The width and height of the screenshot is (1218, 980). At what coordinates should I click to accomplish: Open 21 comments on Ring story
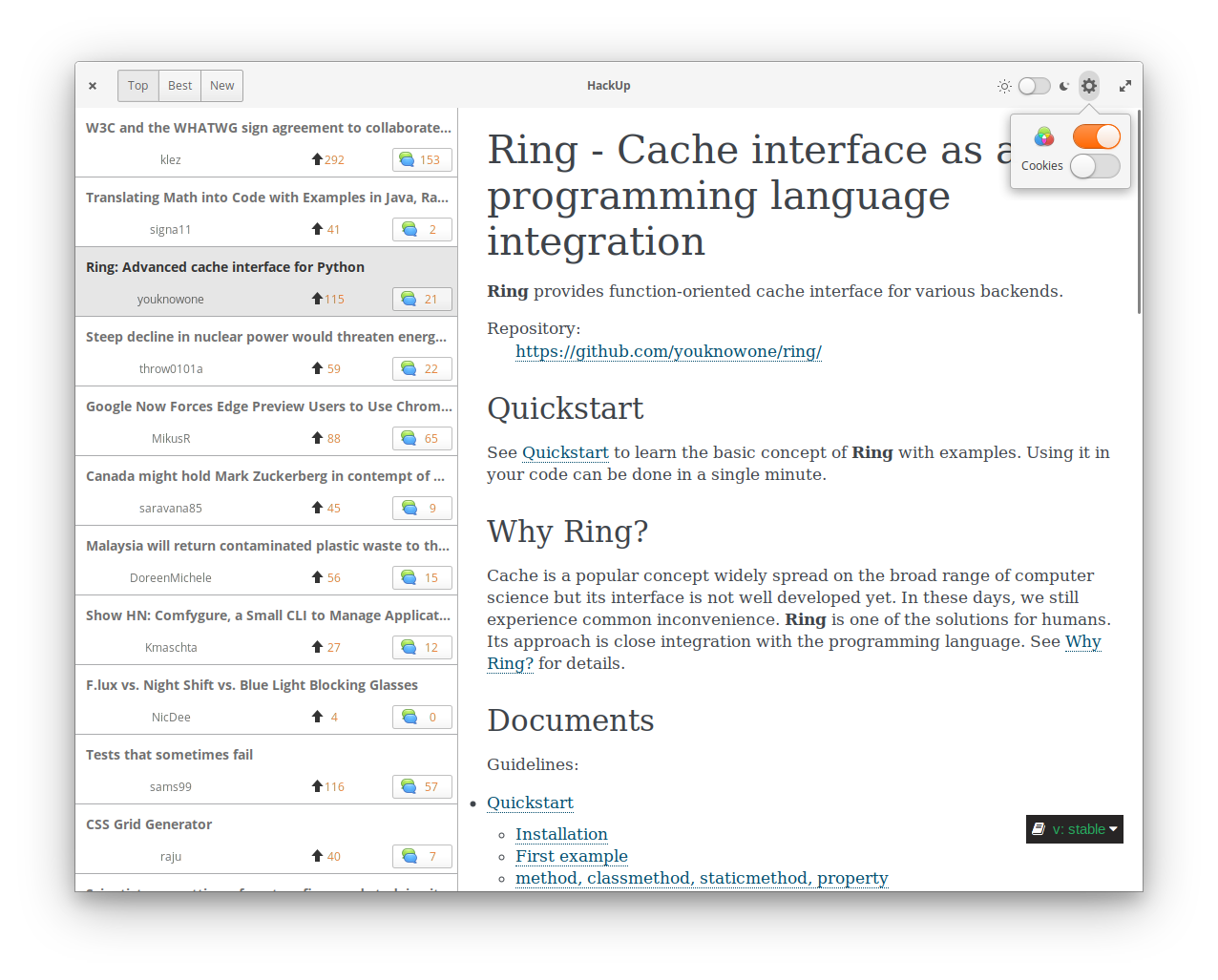422,299
